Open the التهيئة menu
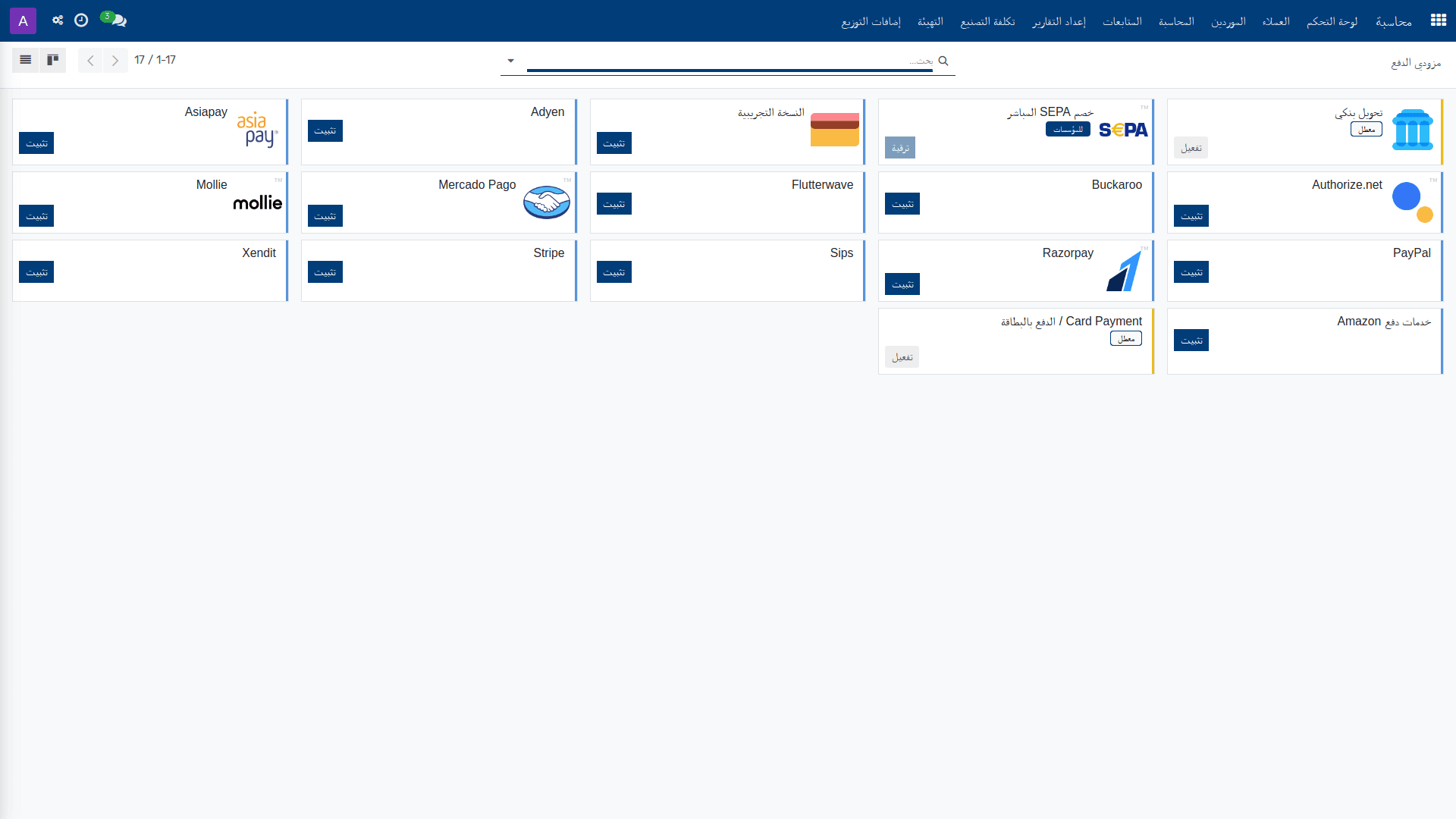This screenshot has width=1456, height=819. (930, 21)
